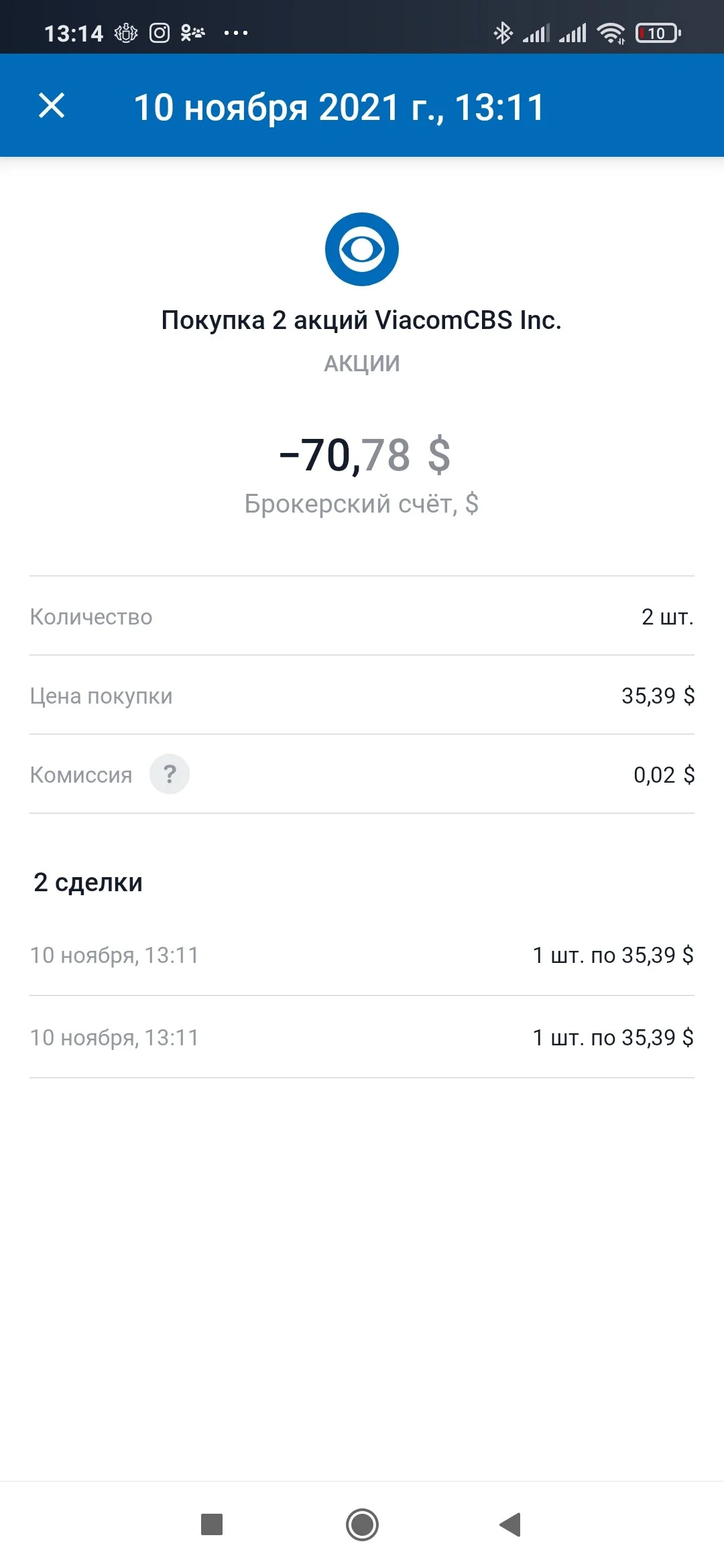Tap the −70,78 $ total amount
The height and width of the screenshot is (1568, 724).
365,455
